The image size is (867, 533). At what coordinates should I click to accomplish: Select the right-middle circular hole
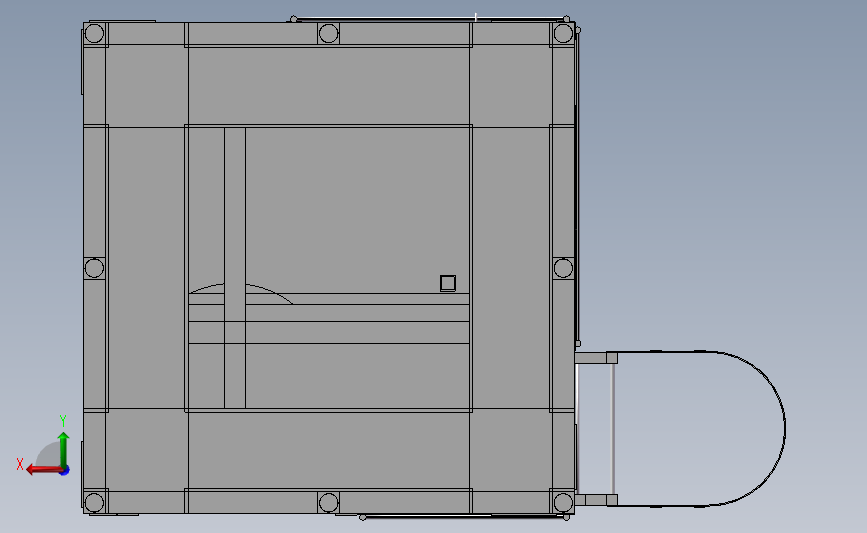click(563, 268)
